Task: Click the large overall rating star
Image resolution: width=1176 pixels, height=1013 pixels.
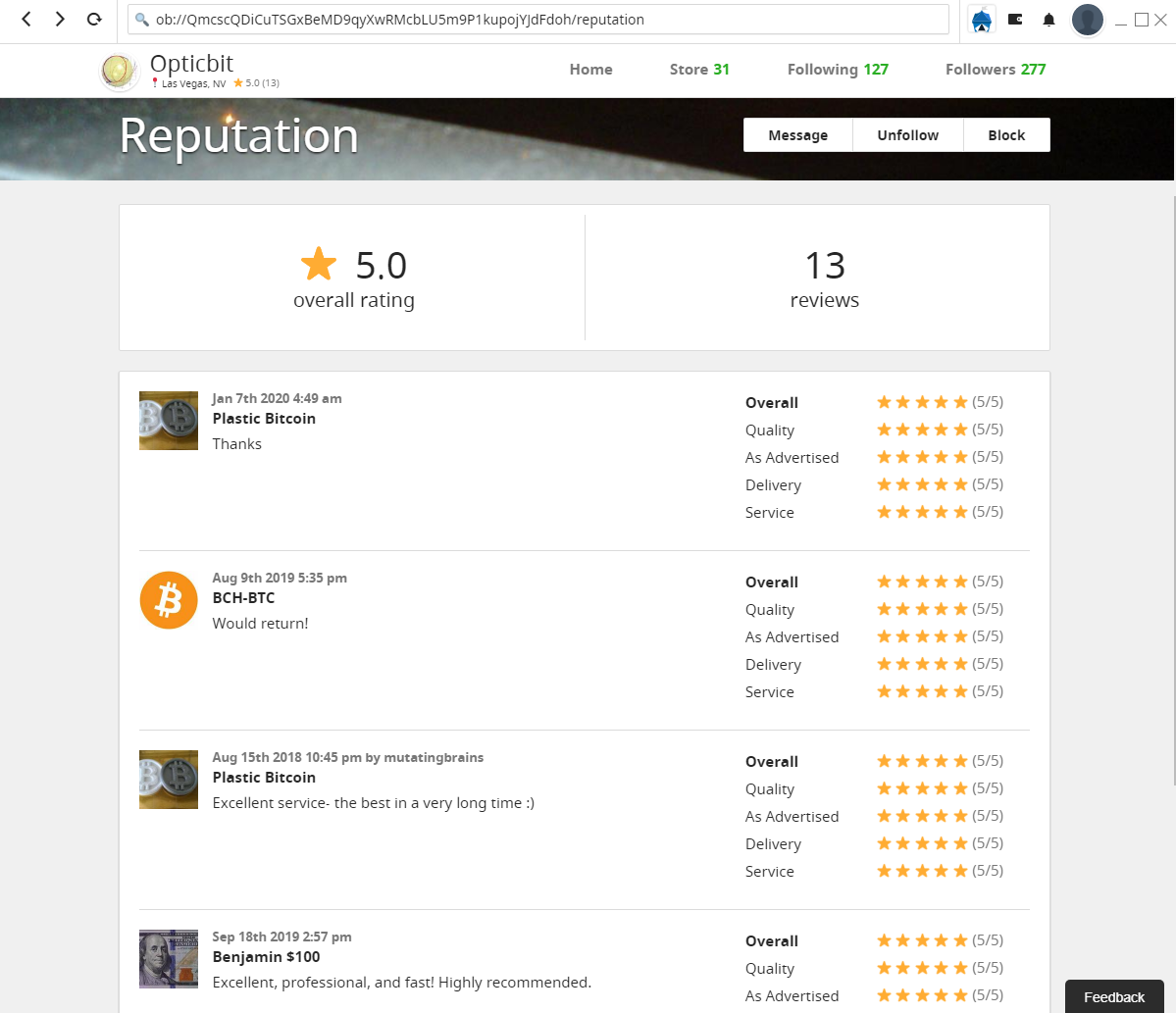Action: coord(319,264)
